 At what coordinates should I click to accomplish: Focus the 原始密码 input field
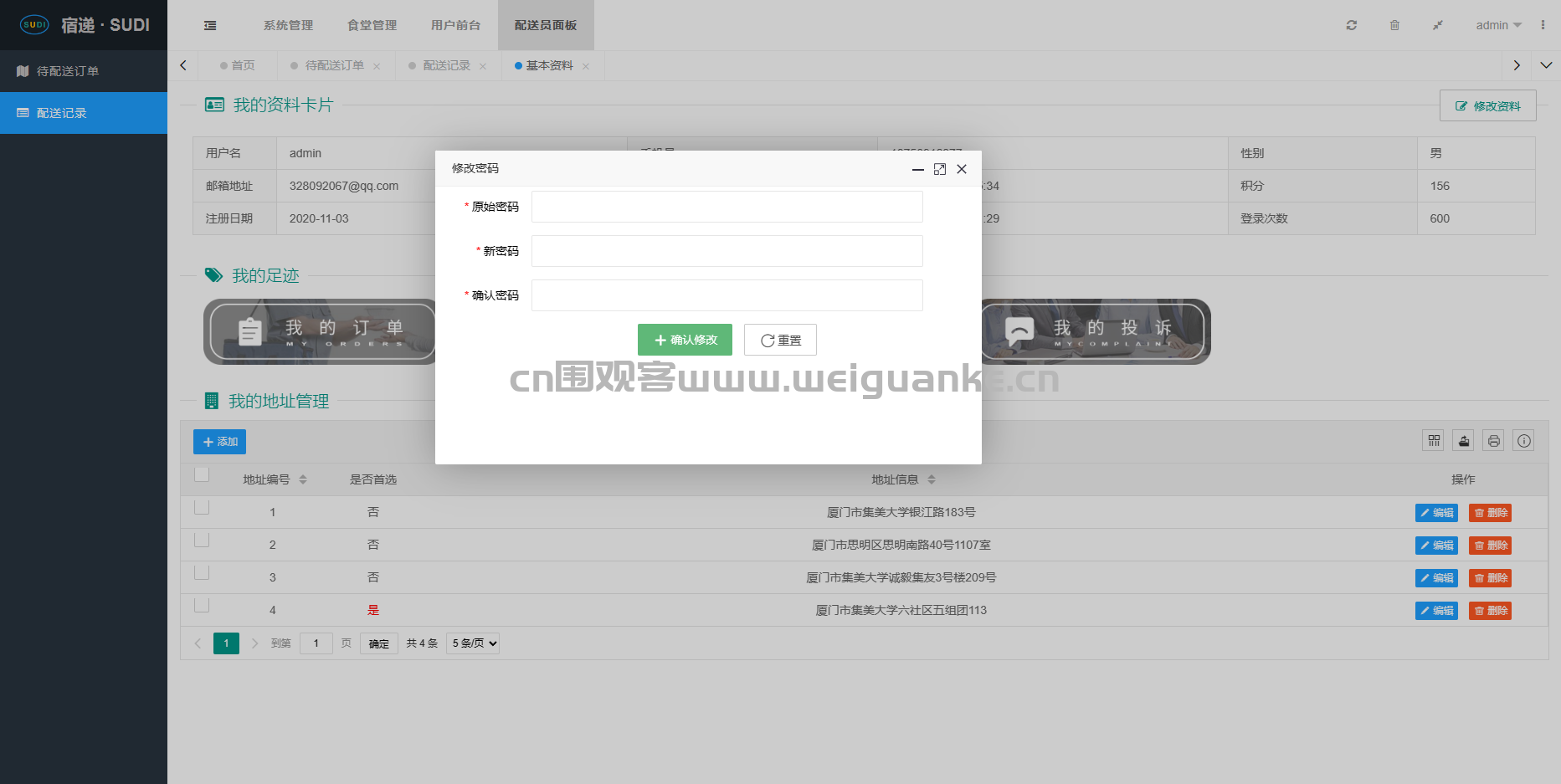point(727,207)
